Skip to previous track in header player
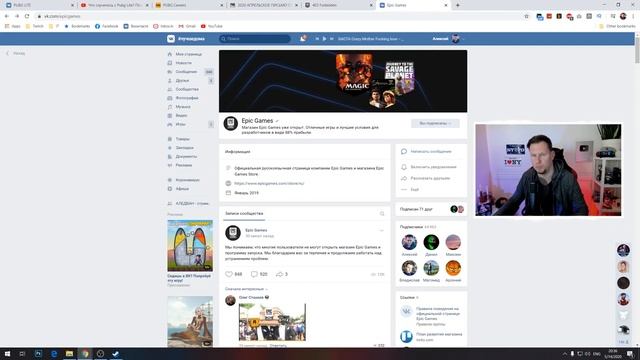Screen dimensions: 640x360 pyautogui.click(x=317, y=39)
